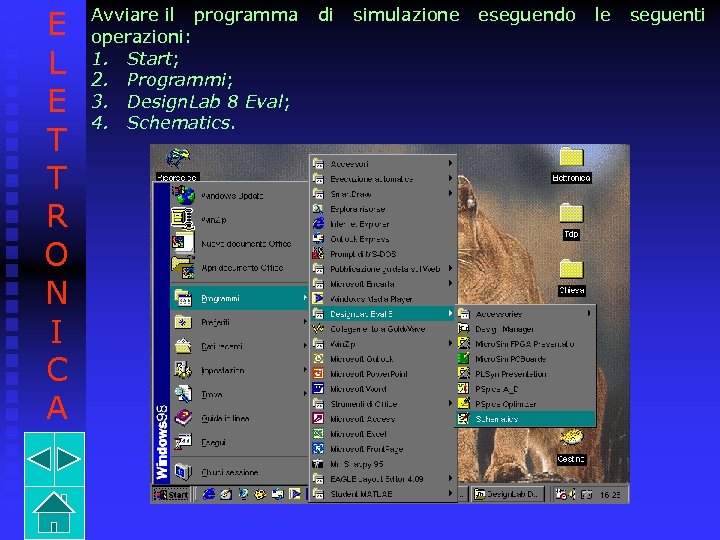Click the volume speaker tray icon

coord(572,495)
